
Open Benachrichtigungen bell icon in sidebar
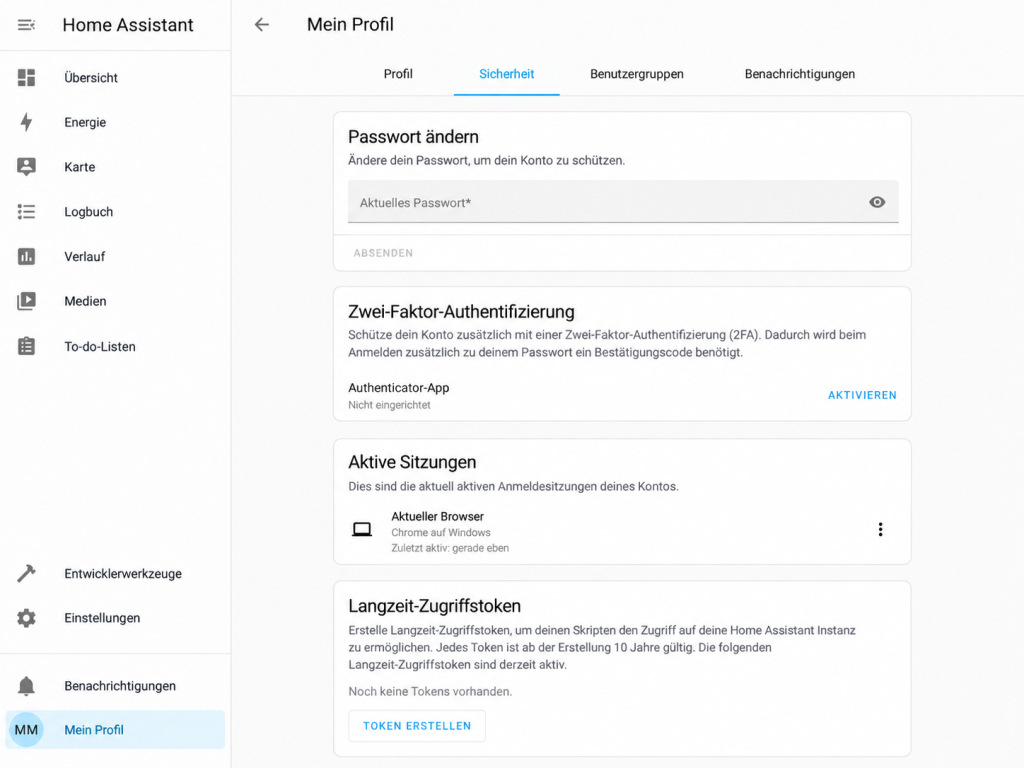26,686
